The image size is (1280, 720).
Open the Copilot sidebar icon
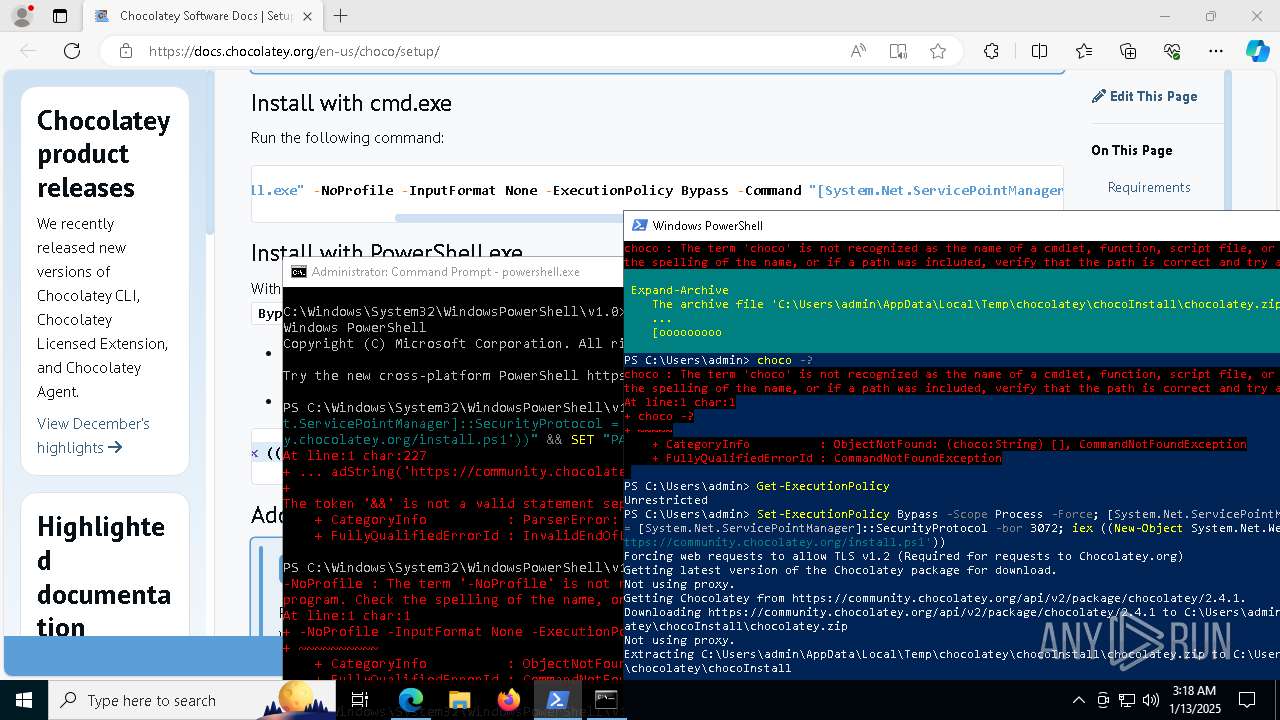point(1257,51)
